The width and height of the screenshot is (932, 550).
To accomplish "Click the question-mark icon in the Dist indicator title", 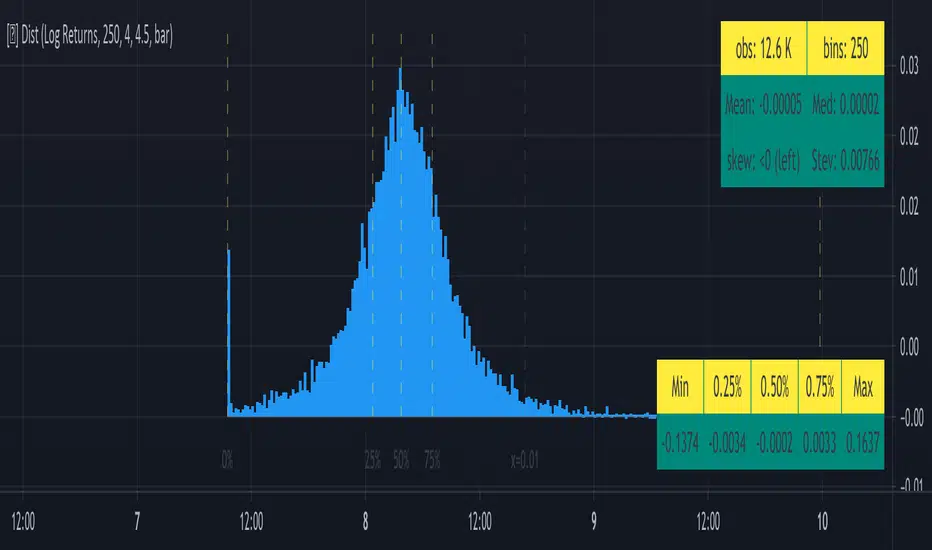I will click(x=12, y=36).
